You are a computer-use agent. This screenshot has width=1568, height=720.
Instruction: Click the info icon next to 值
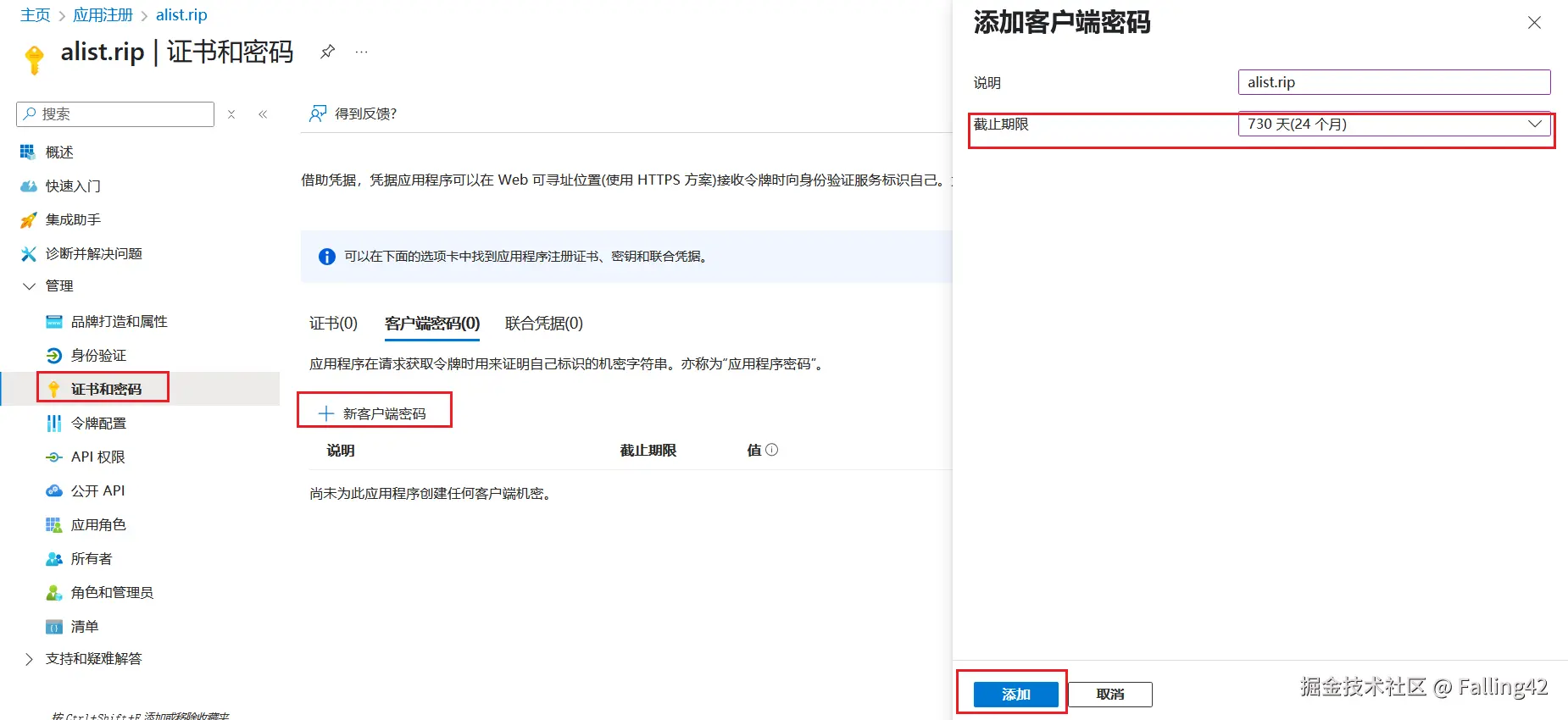tap(772, 450)
